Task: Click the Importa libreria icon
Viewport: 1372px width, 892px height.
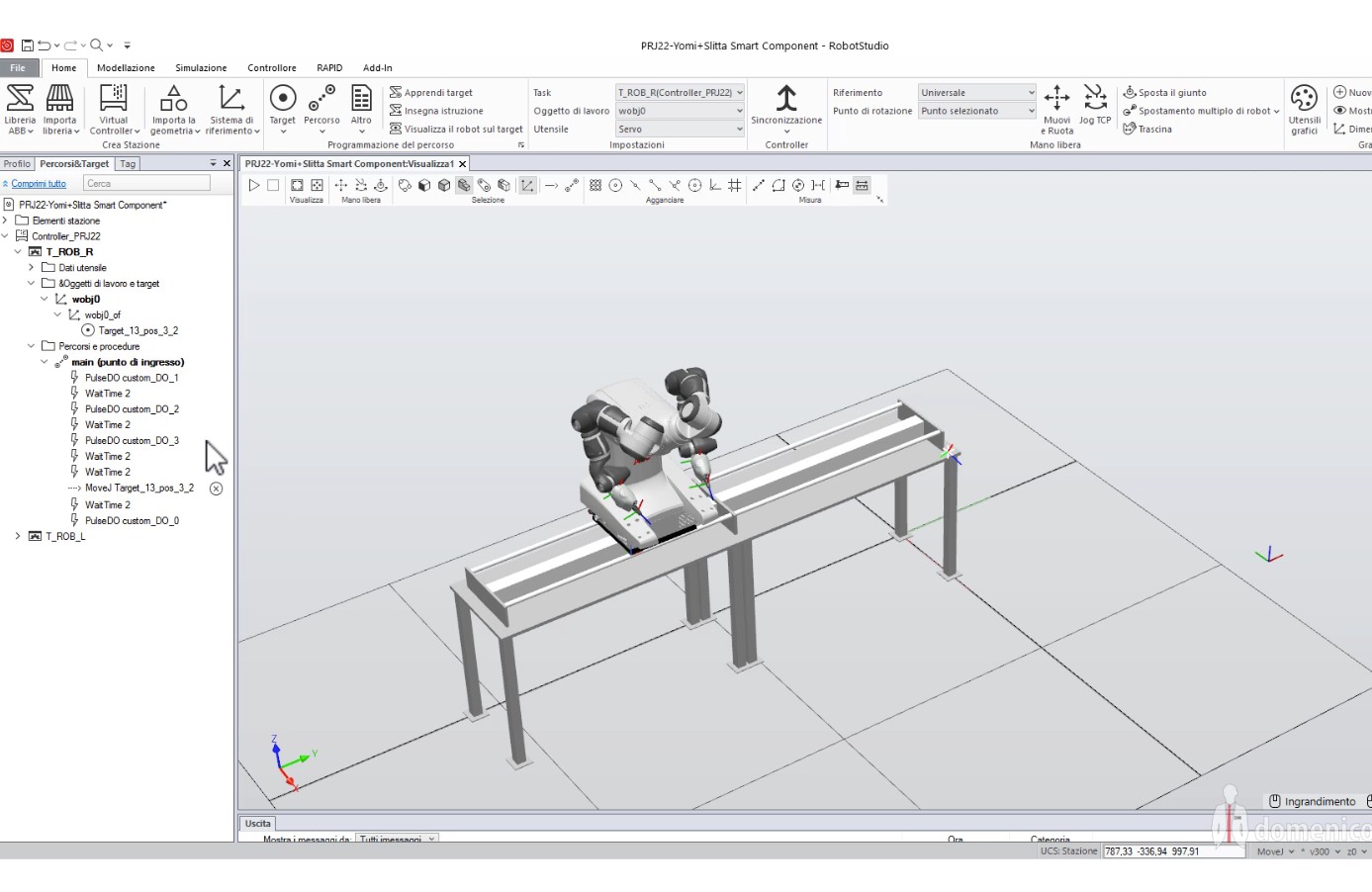Action: 59,108
